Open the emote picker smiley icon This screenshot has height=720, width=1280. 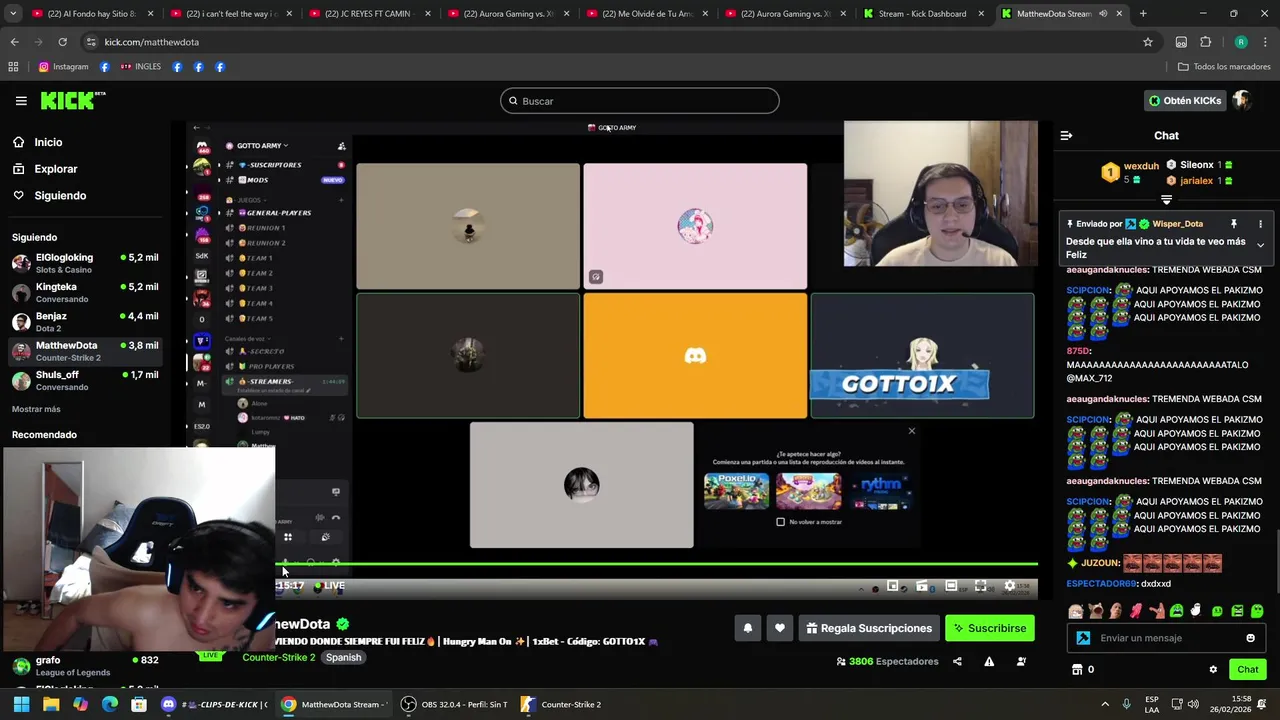pos(1250,638)
